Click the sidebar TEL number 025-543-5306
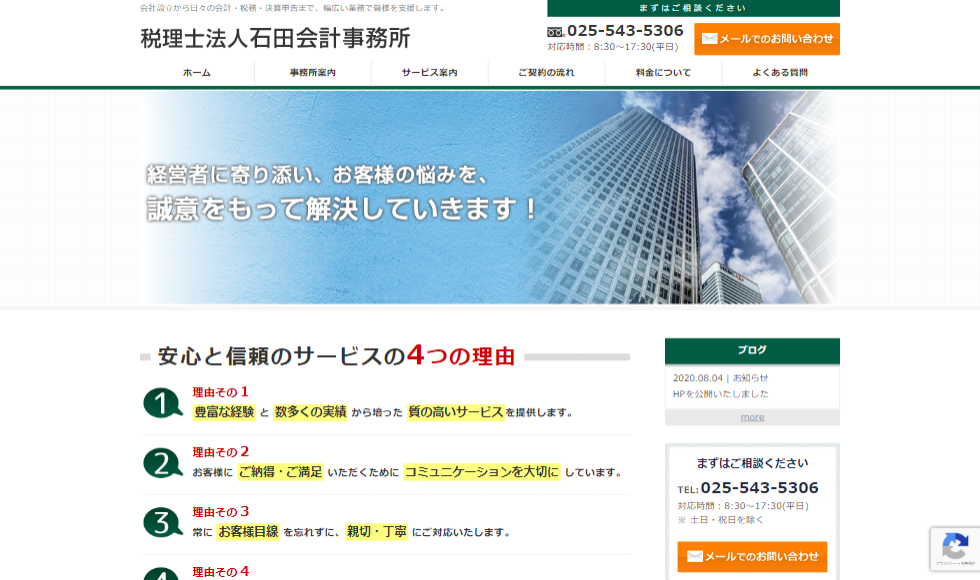The height and width of the screenshot is (580, 980). click(759, 488)
